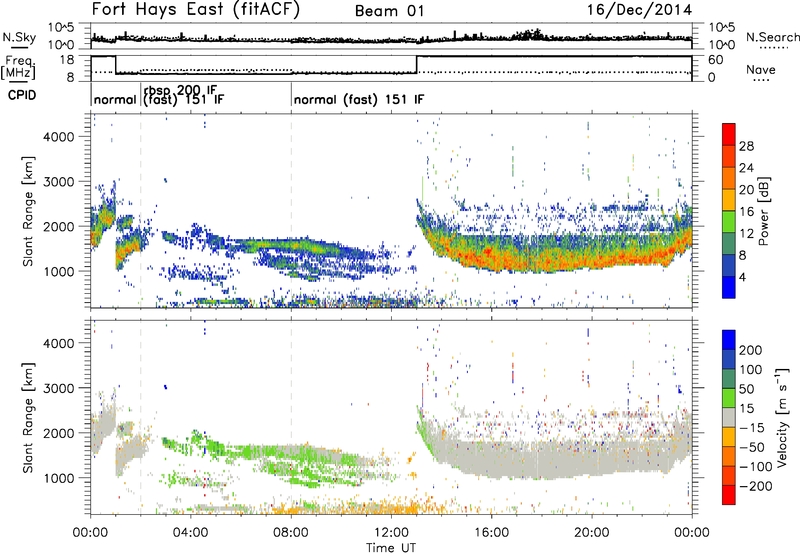Image resolution: width=800 pixels, height=554 pixels.
Task: Click the bright blue bottom segment of Power colorbar
Action: (729, 287)
